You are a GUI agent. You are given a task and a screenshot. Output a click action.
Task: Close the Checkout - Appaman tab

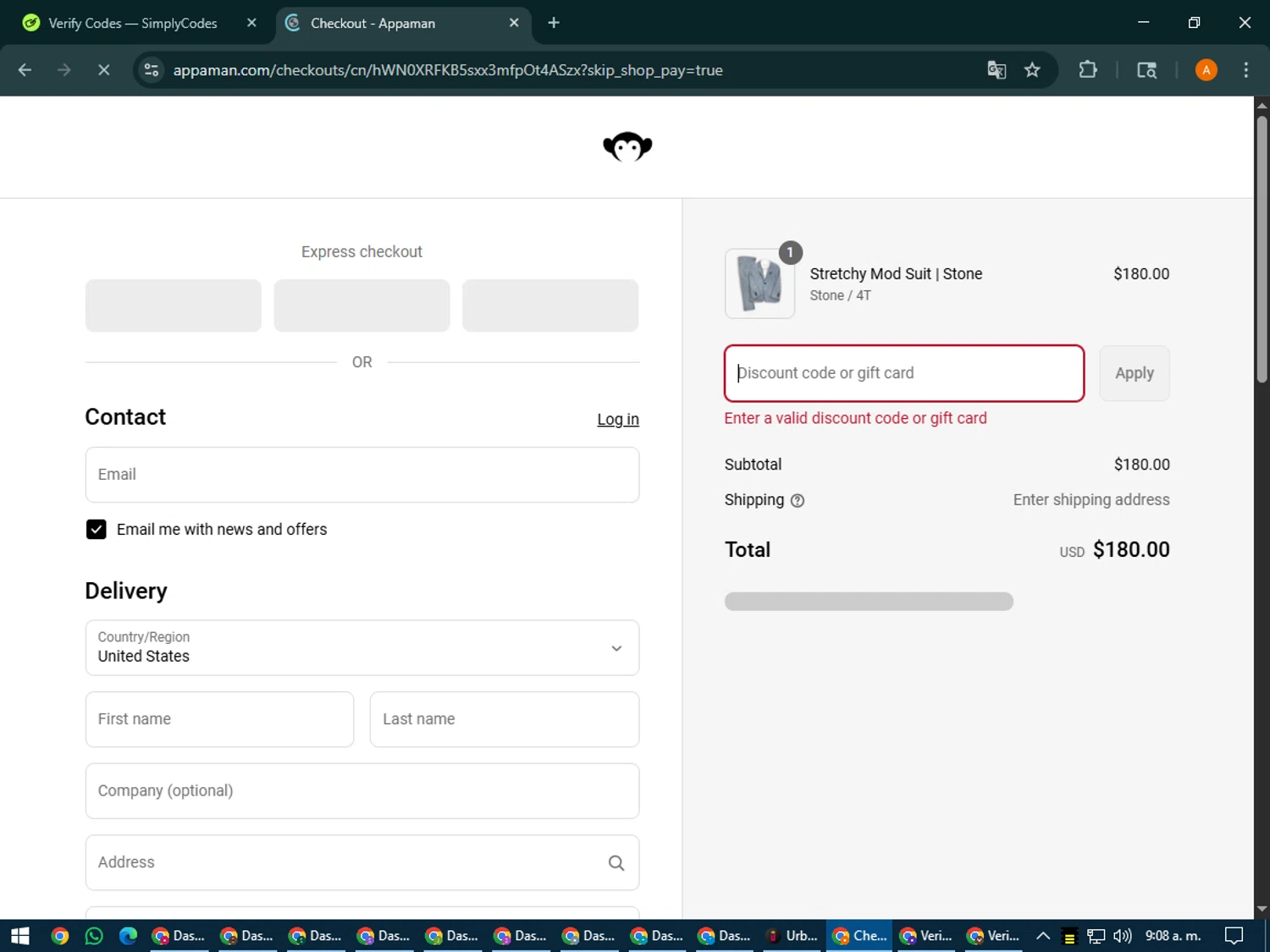[514, 23]
